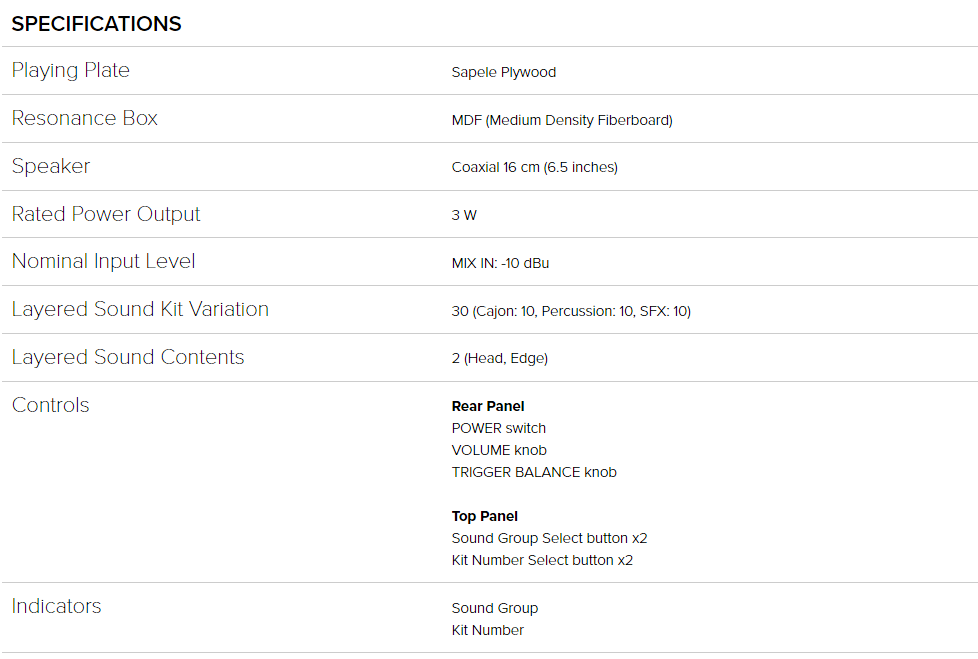This screenshot has height=659, width=978.
Task: Click the Speaker row label
Action: click(x=51, y=166)
